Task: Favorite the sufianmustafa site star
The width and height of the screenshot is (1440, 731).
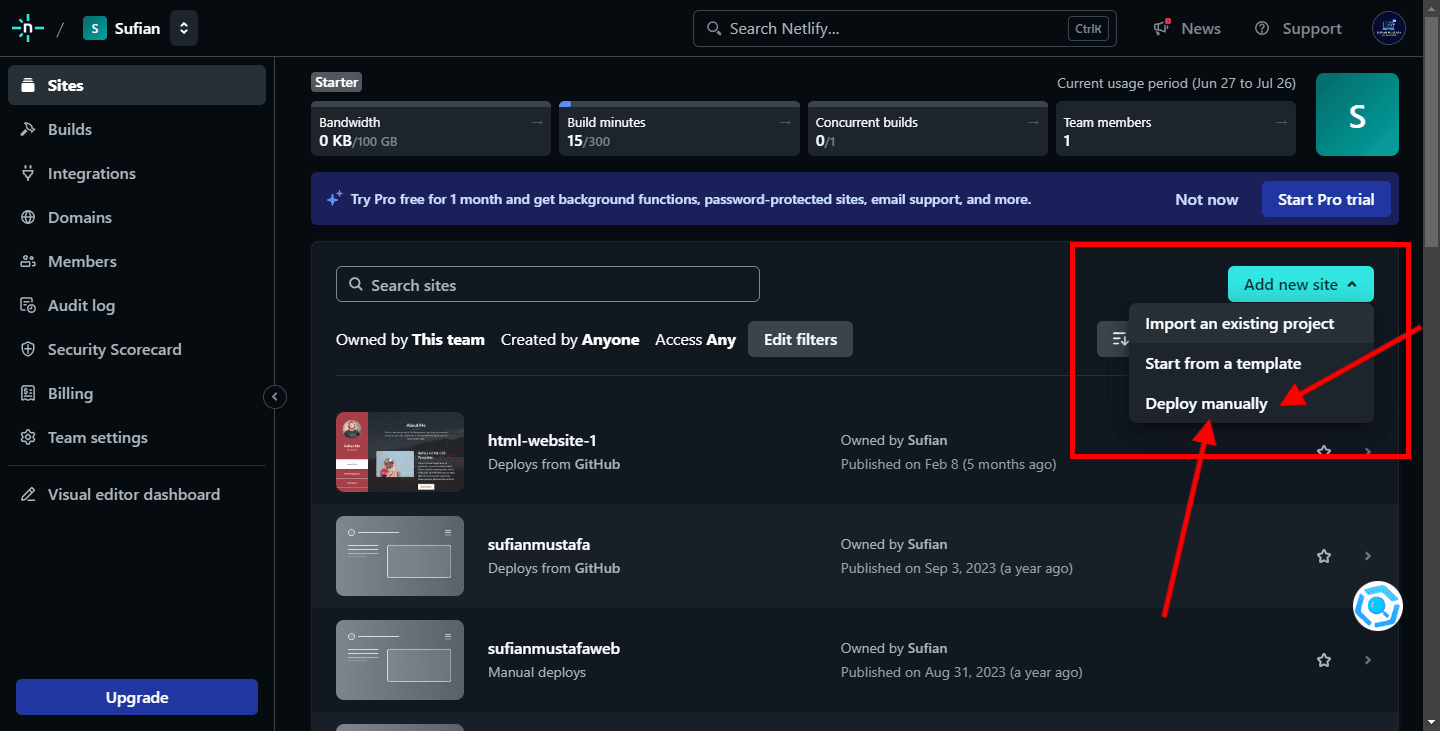Action: pyautogui.click(x=1324, y=556)
